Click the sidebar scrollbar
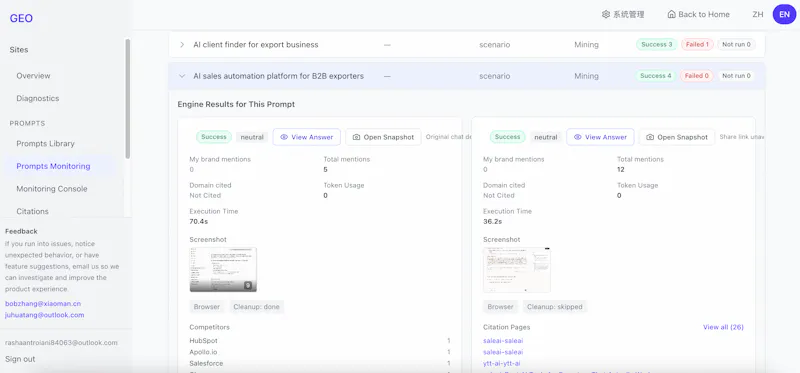This screenshot has height=373, width=800. [x=128, y=98]
